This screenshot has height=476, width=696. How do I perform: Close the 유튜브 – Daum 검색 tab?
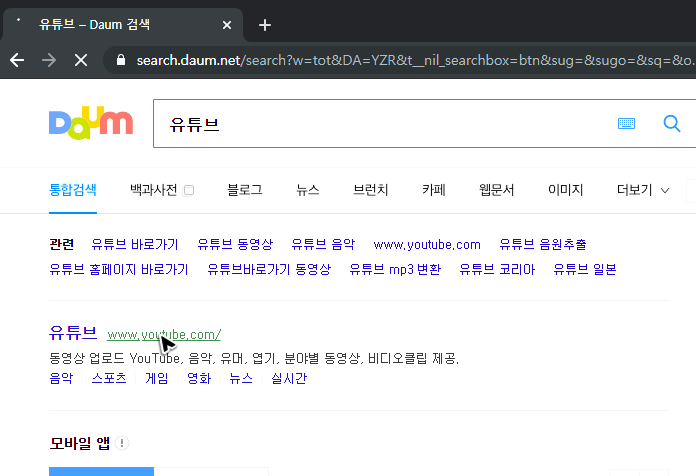coord(227,25)
